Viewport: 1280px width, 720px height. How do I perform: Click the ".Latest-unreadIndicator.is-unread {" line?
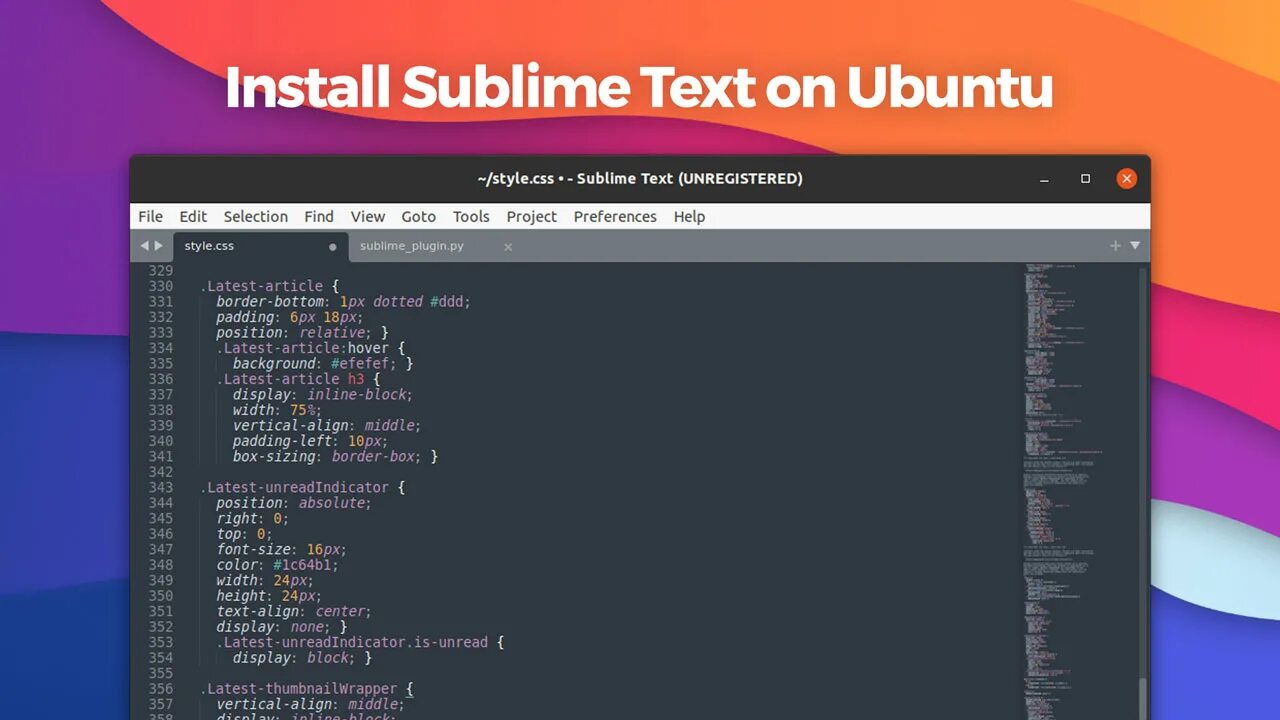pyautogui.click(x=360, y=642)
